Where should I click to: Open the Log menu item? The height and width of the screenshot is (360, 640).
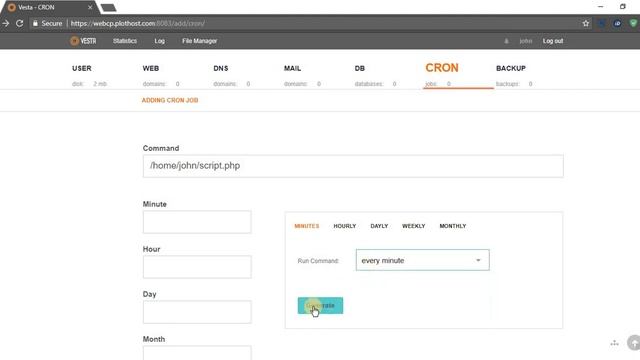(x=160, y=41)
